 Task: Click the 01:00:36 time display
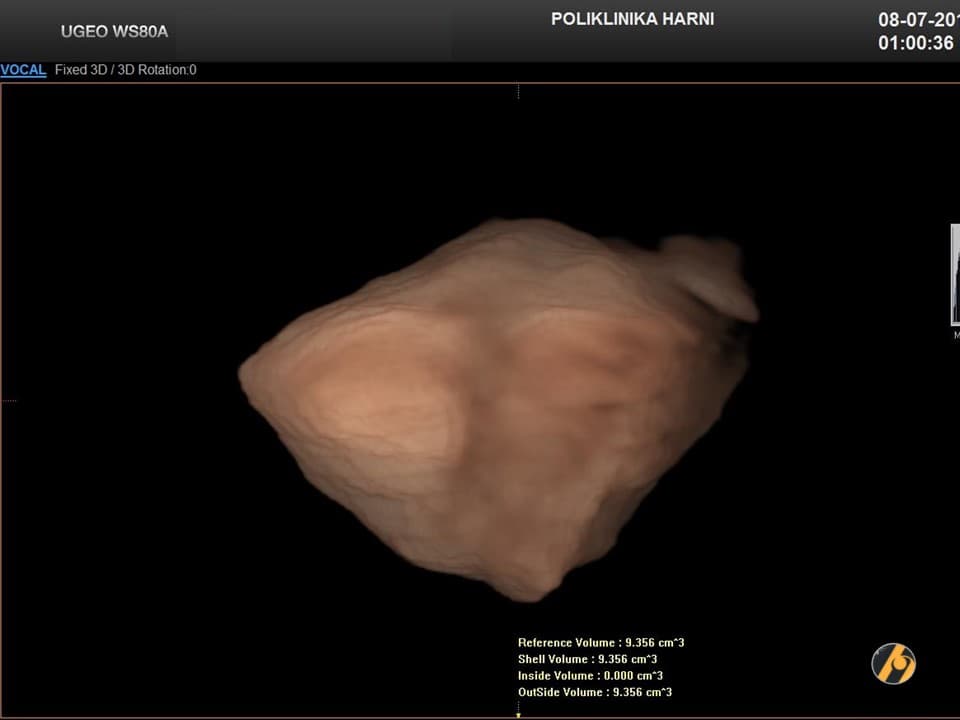click(x=915, y=44)
